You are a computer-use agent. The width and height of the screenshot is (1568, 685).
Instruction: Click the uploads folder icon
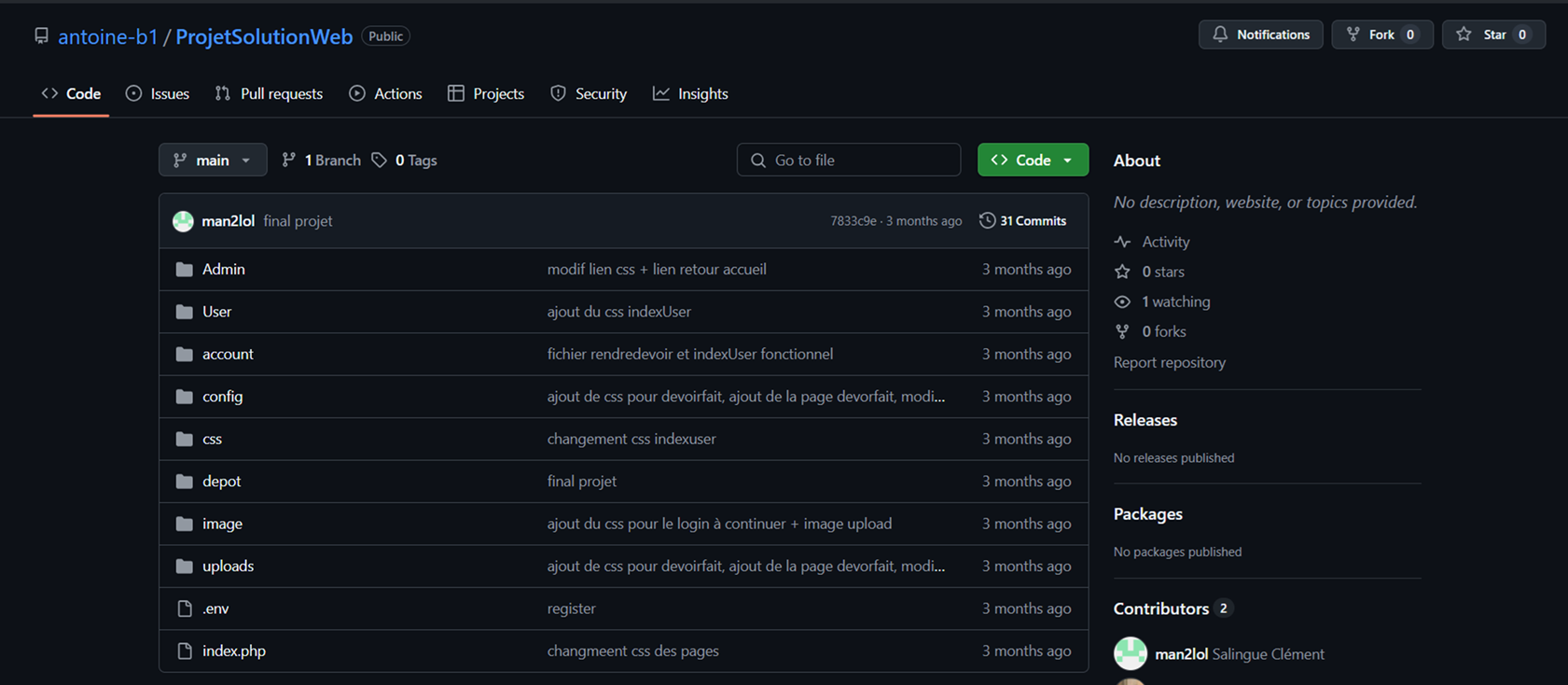click(x=185, y=566)
